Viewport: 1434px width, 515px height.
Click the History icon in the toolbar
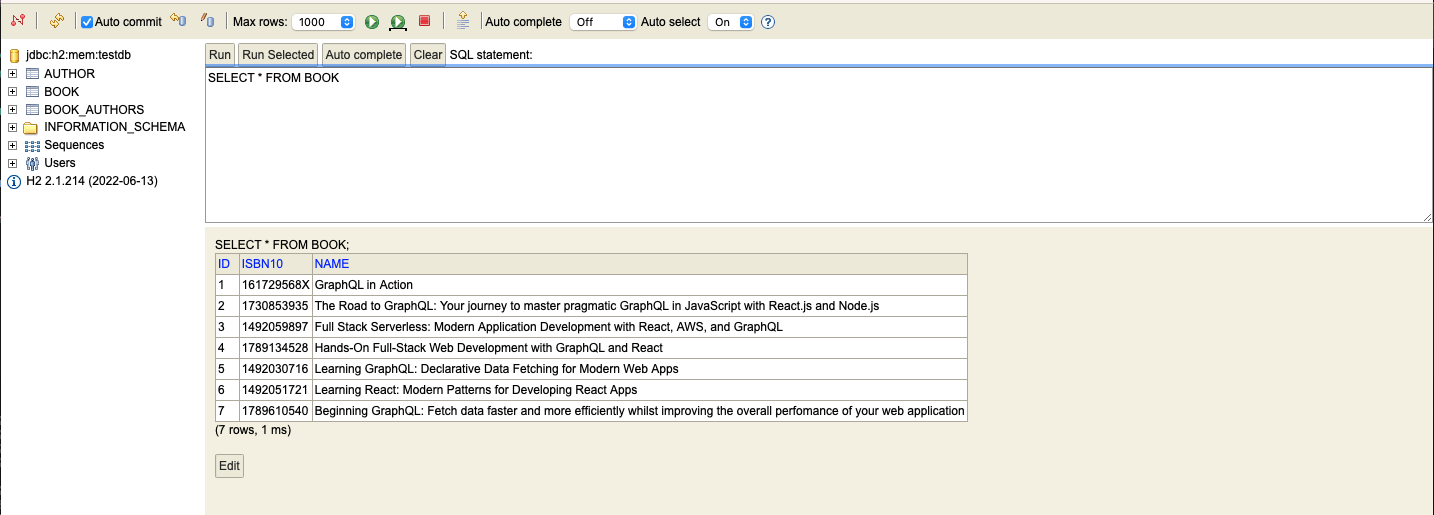[463, 21]
